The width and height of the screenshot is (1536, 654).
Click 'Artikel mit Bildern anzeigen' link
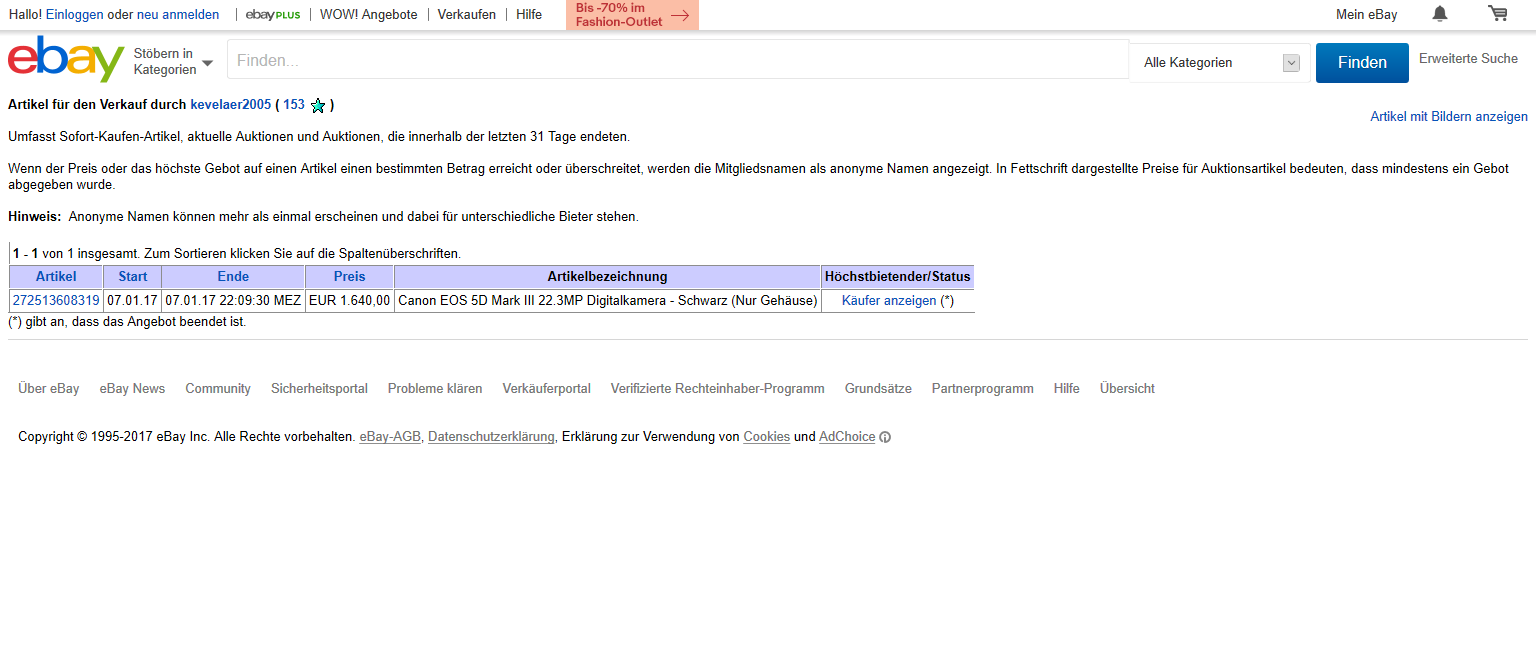coord(1449,117)
